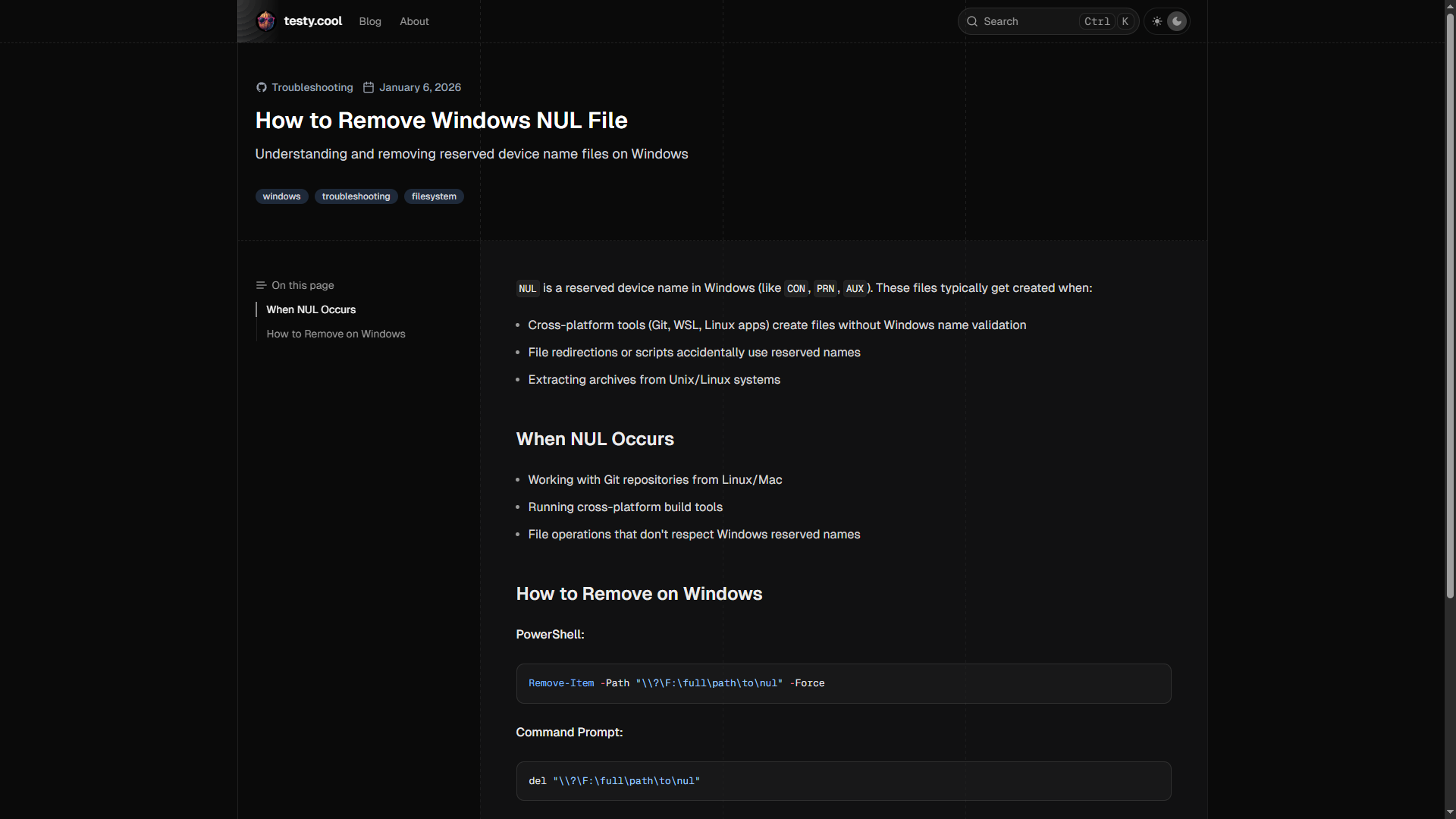
Task: Click the Command Prompt del code block
Action: (x=843, y=781)
